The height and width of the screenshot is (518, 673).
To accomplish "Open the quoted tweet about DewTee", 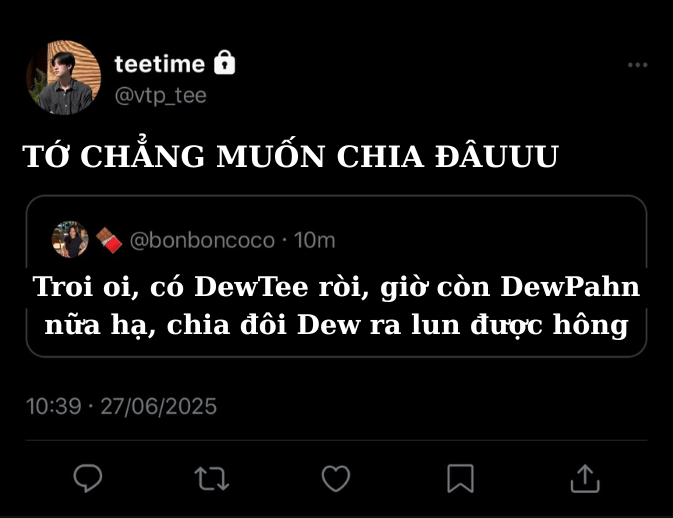I will (336, 276).
